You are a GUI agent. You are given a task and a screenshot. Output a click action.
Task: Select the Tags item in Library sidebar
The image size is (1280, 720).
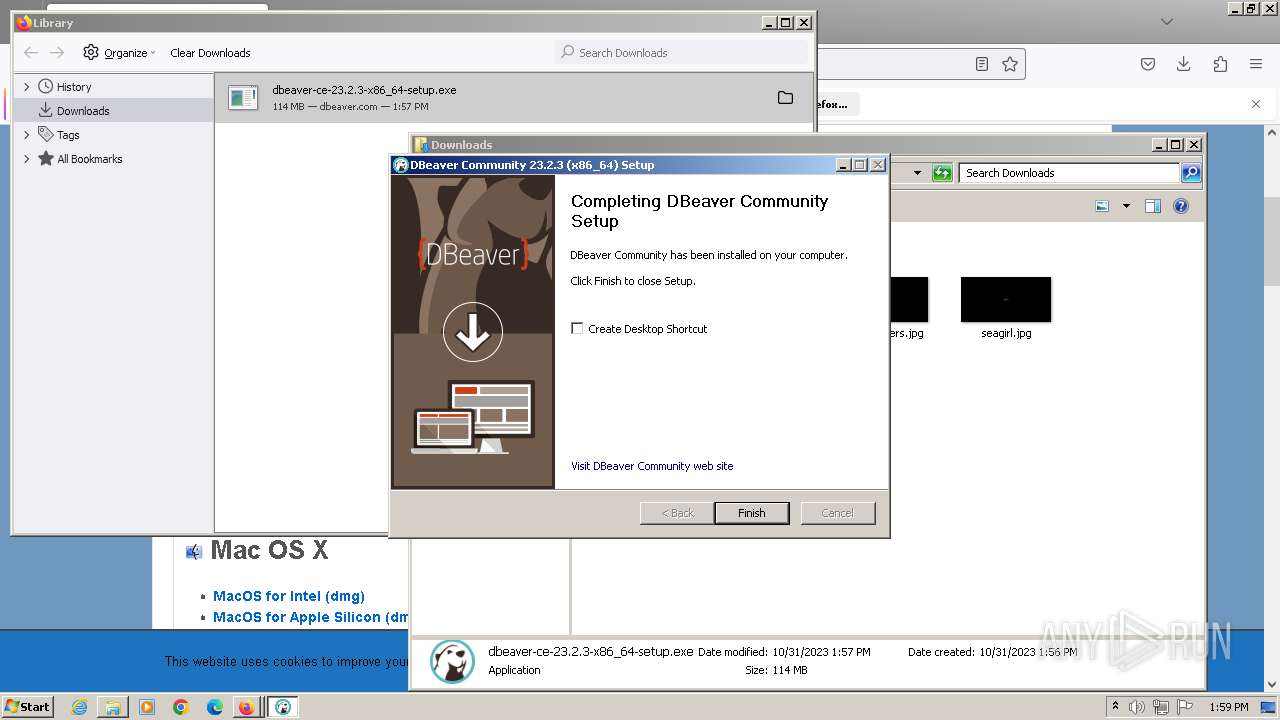pyautogui.click(x=68, y=135)
